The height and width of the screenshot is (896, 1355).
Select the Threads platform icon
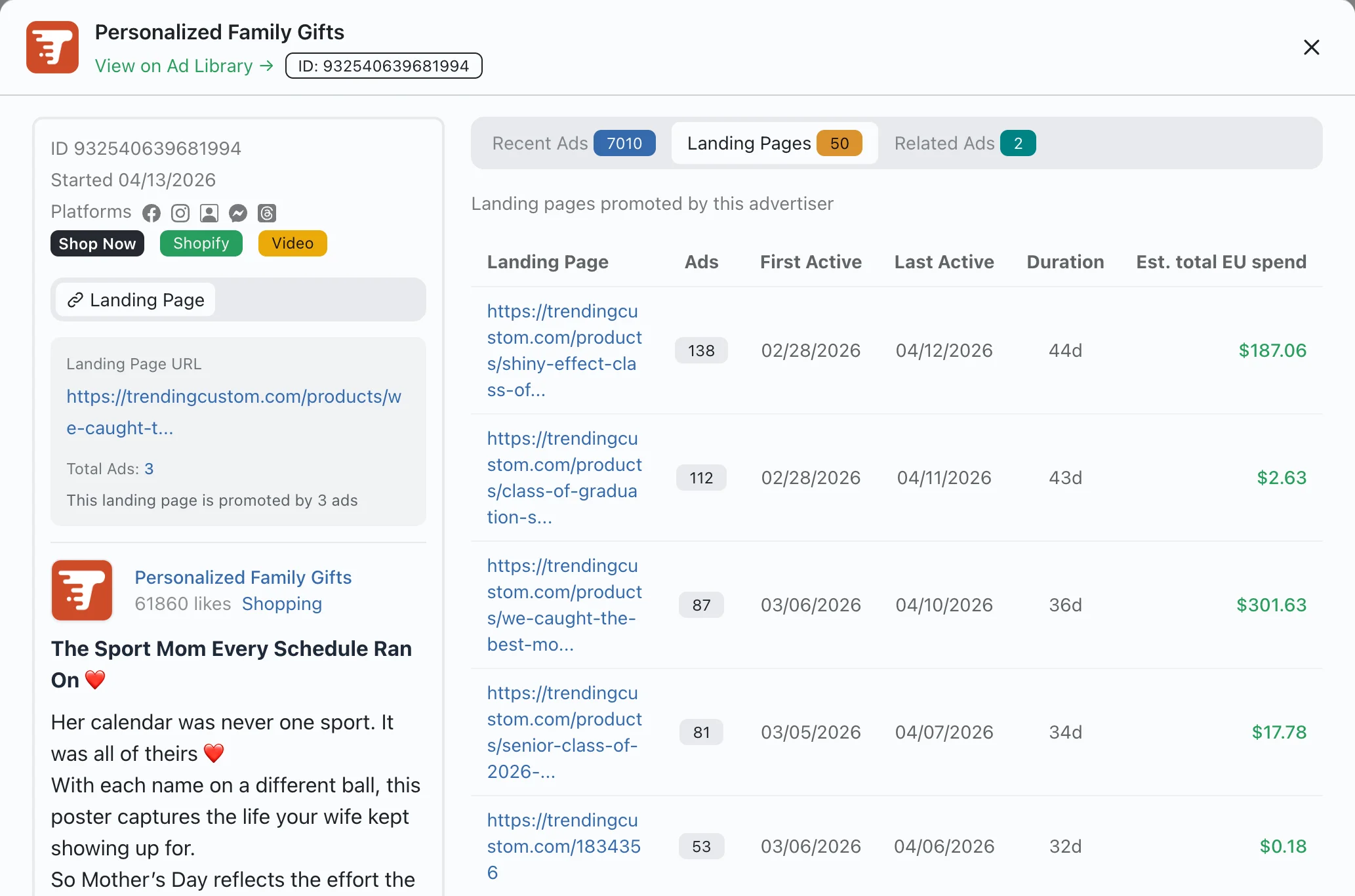click(x=266, y=213)
